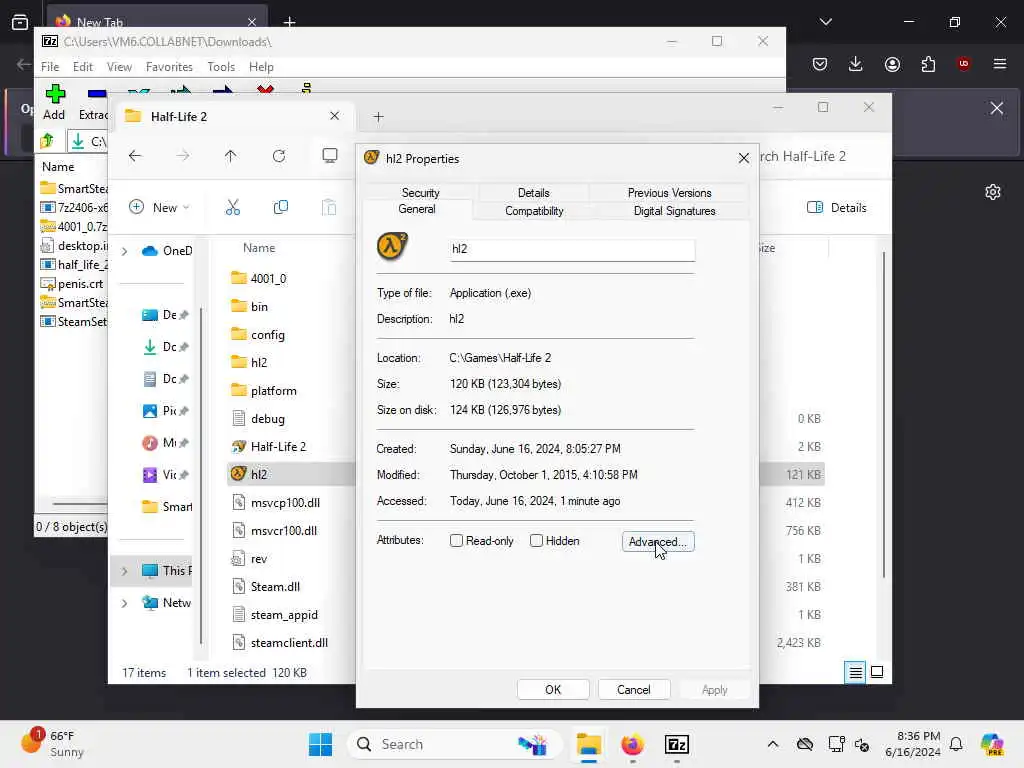Viewport: 1024px width, 768px height.
Task: Switch to large thumbnails view icon in Explorer
Action: pos(877,672)
